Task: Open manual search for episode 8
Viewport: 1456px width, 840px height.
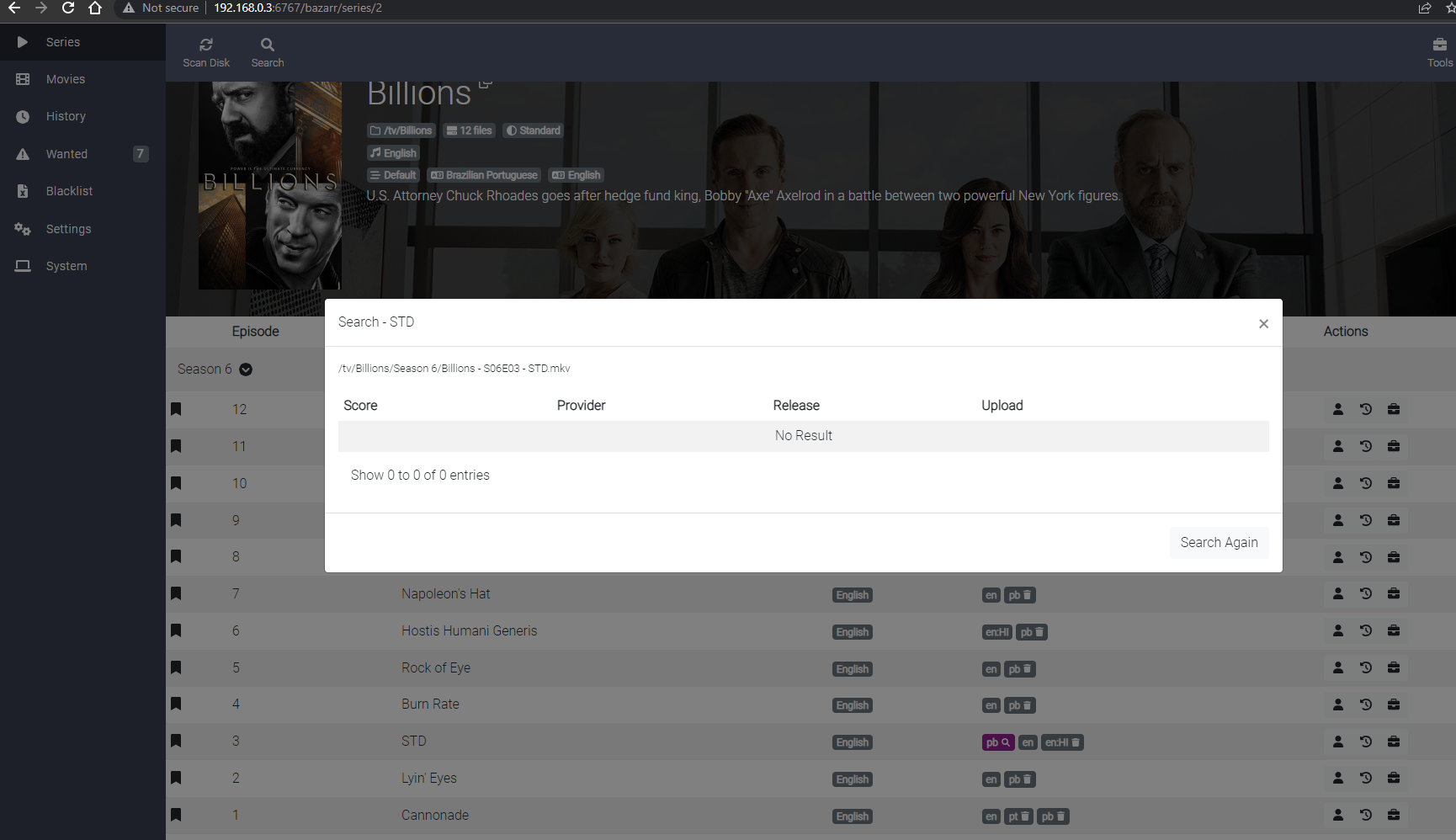Action: (x=1338, y=557)
